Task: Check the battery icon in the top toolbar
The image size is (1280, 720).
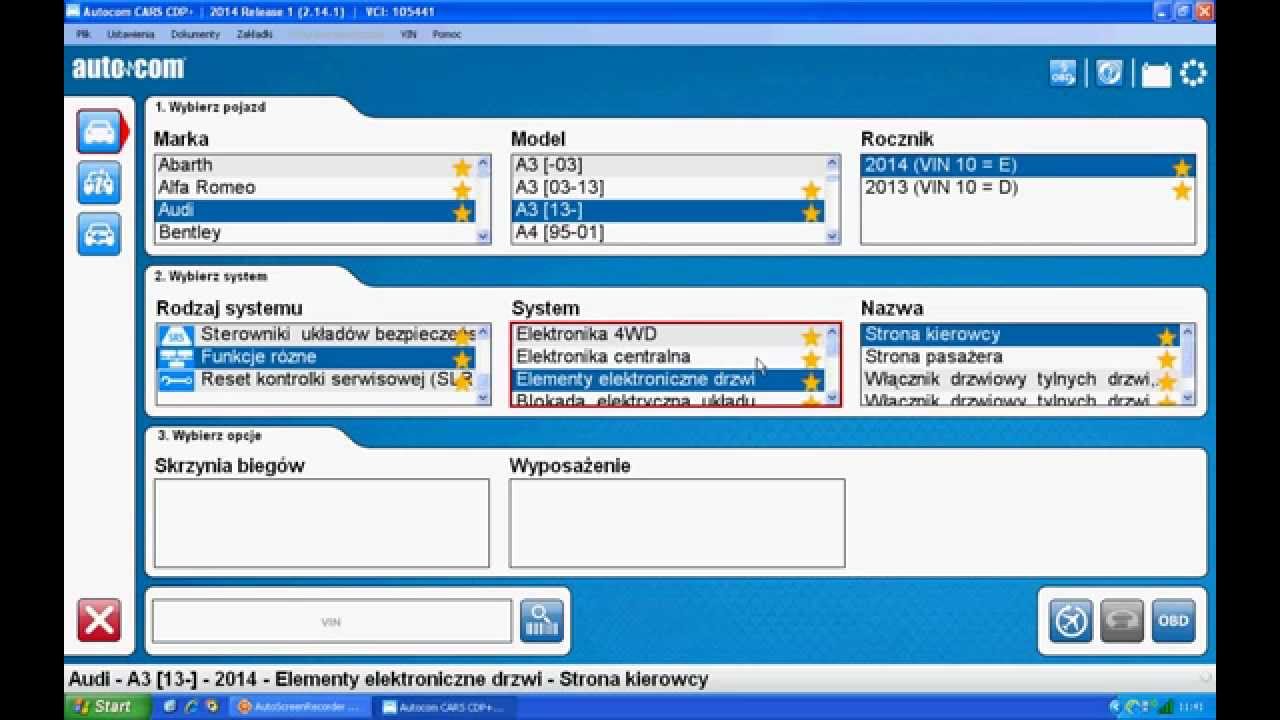Action: click(1156, 74)
